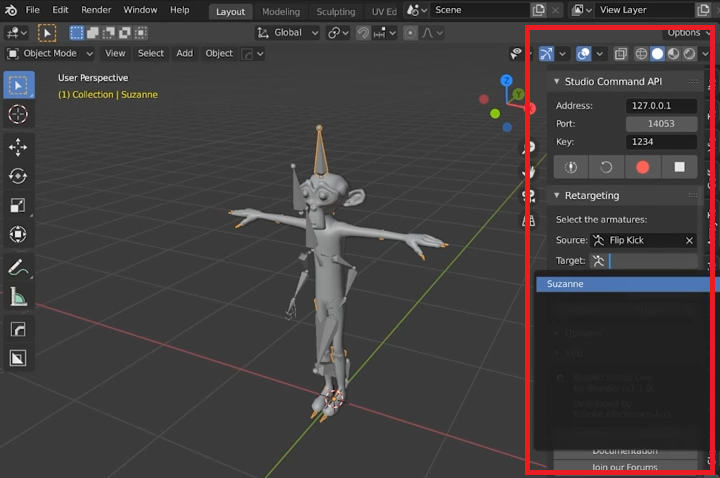Select the Transform tool
720x478 pixels.
(18, 234)
